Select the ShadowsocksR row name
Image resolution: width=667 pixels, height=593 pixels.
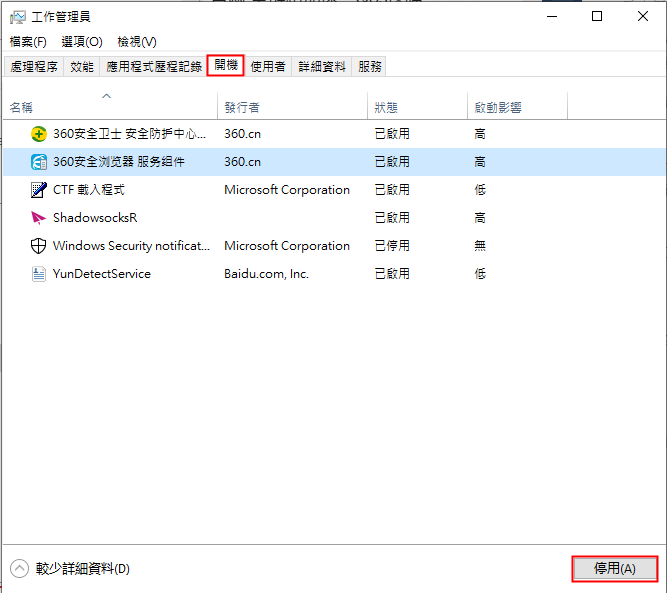95,218
